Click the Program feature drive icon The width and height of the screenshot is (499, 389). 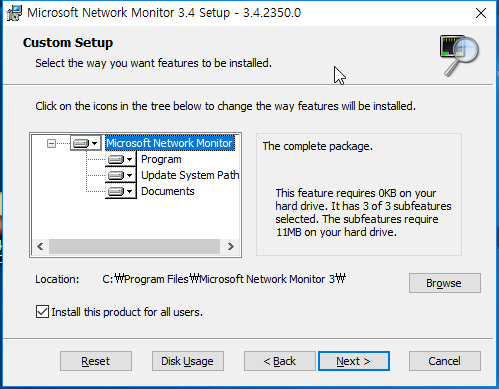click(x=116, y=159)
